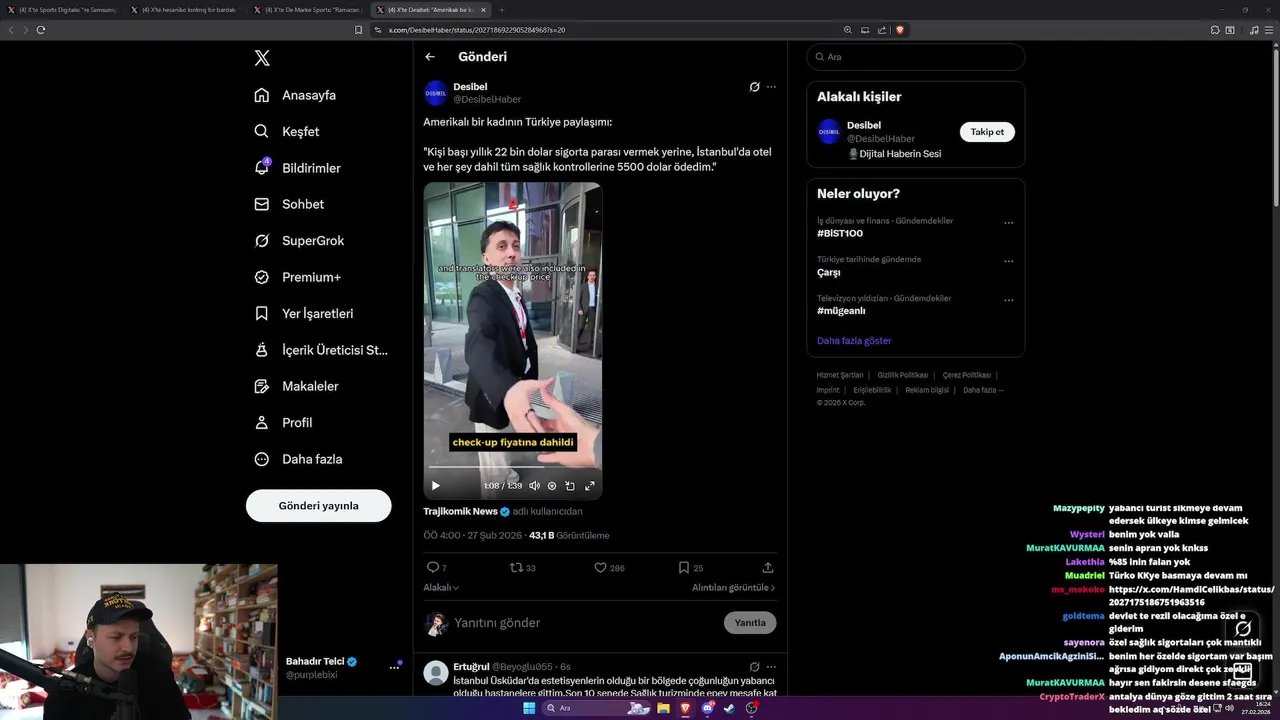
Task: Click Yanıtla reply button
Action: click(x=750, y=622)
